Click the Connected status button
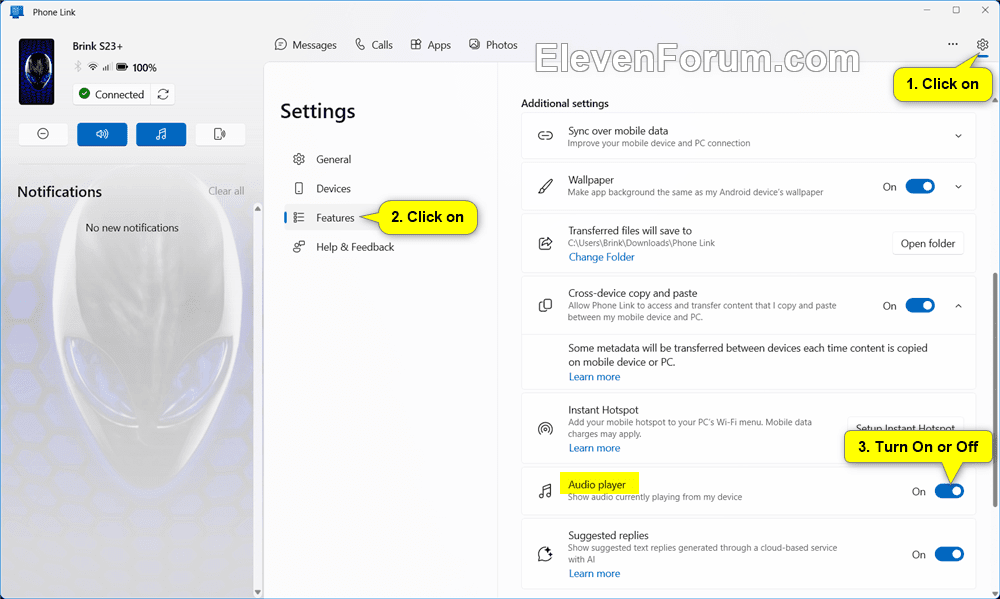Screen dimensions: 1000x599 112,94
